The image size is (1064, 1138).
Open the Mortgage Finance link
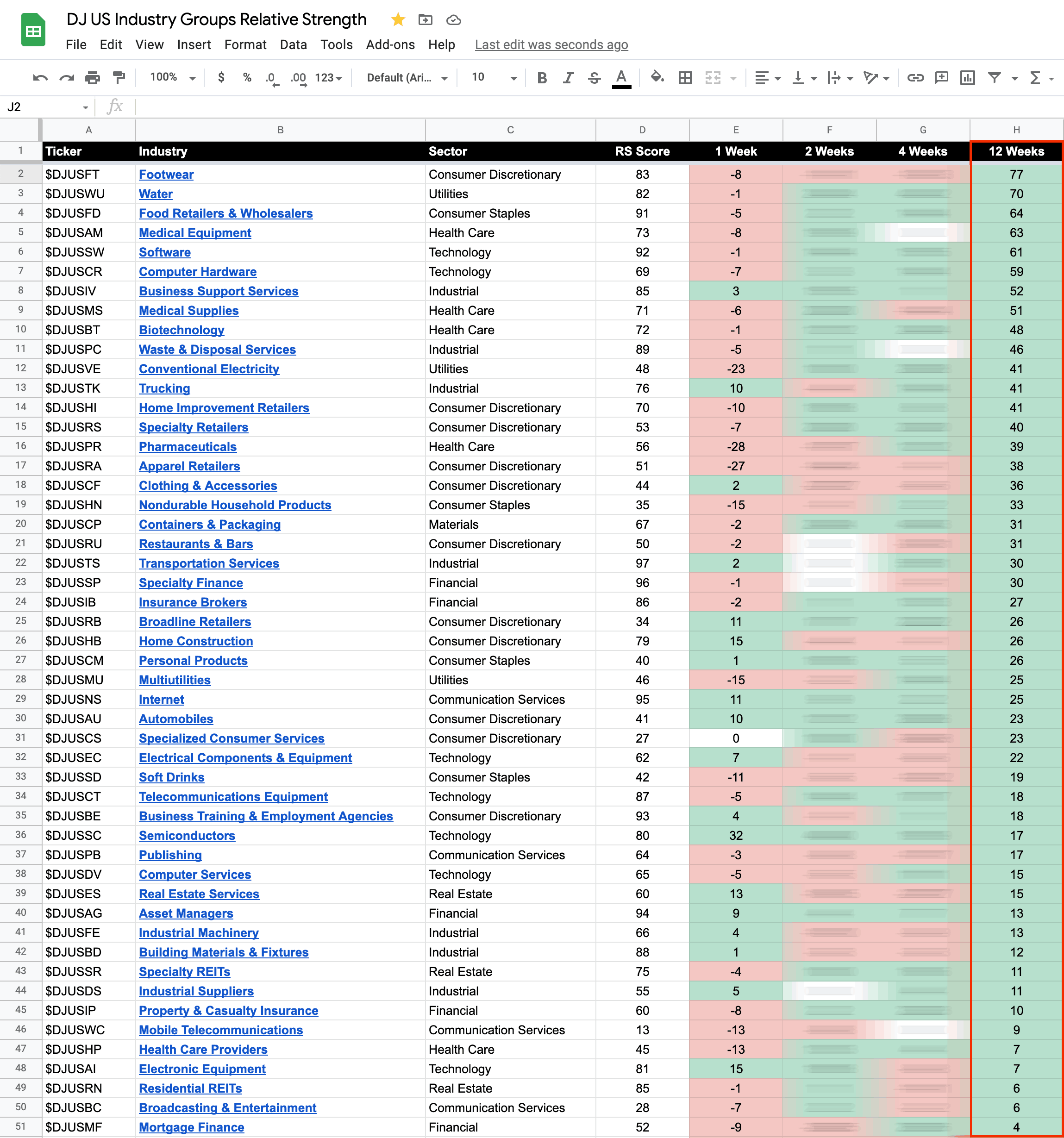click(x=191, y=1127)
